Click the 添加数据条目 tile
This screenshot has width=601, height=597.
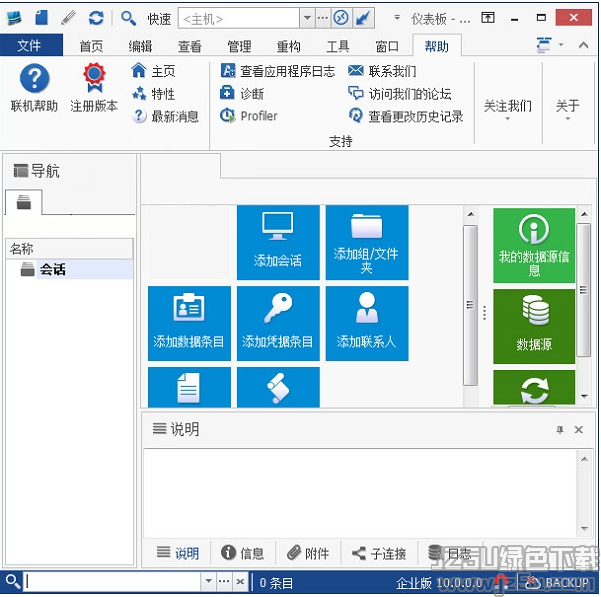click(189, 323)
